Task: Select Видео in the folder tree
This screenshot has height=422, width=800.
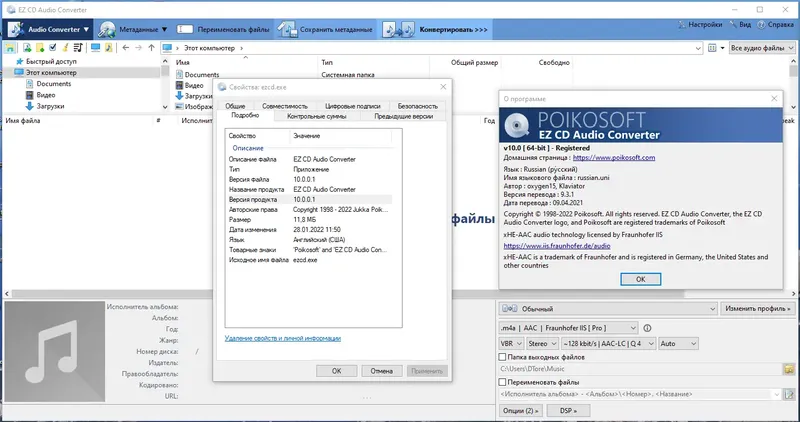Action: tap(45, 95)
